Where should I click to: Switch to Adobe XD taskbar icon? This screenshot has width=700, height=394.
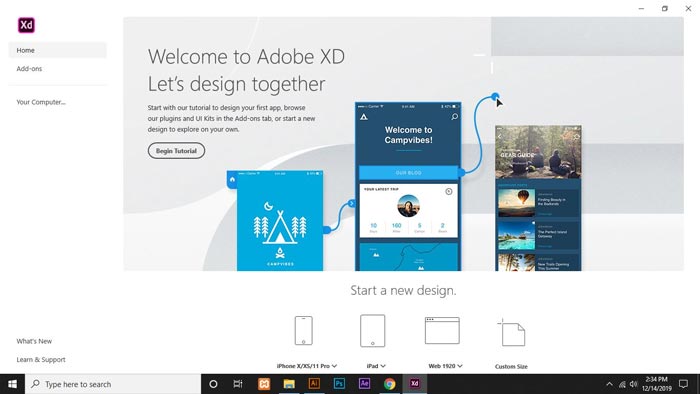point(415,384)
